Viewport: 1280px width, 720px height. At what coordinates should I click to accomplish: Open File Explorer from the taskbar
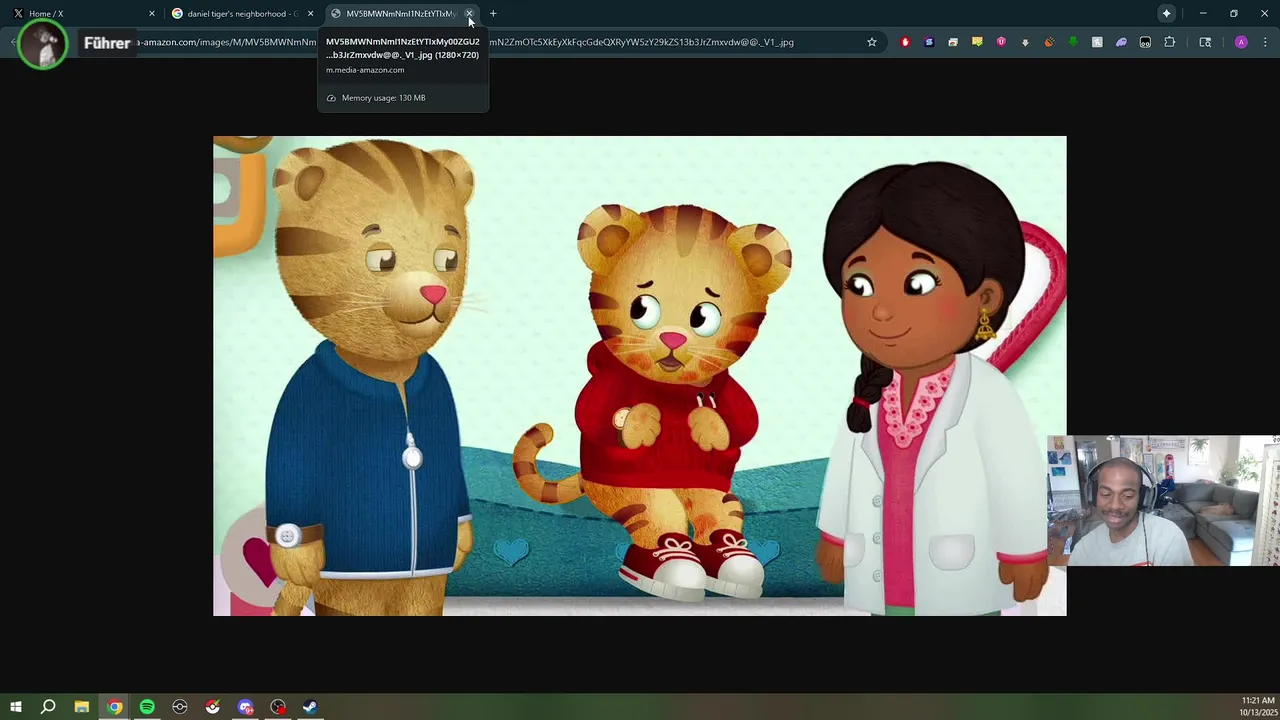82,707
